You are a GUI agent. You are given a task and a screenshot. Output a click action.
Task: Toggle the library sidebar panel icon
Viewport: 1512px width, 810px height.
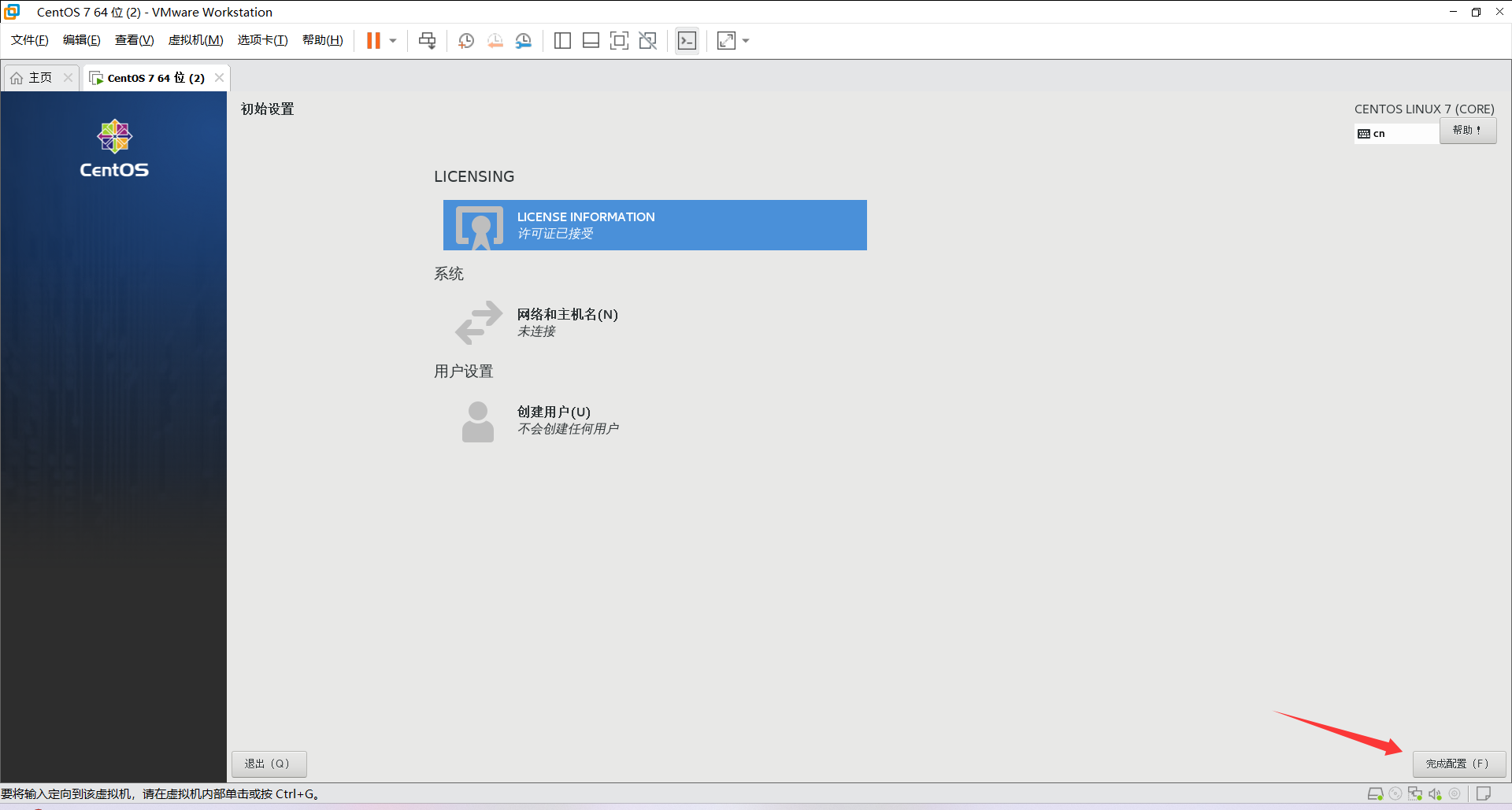pos(562,40)
